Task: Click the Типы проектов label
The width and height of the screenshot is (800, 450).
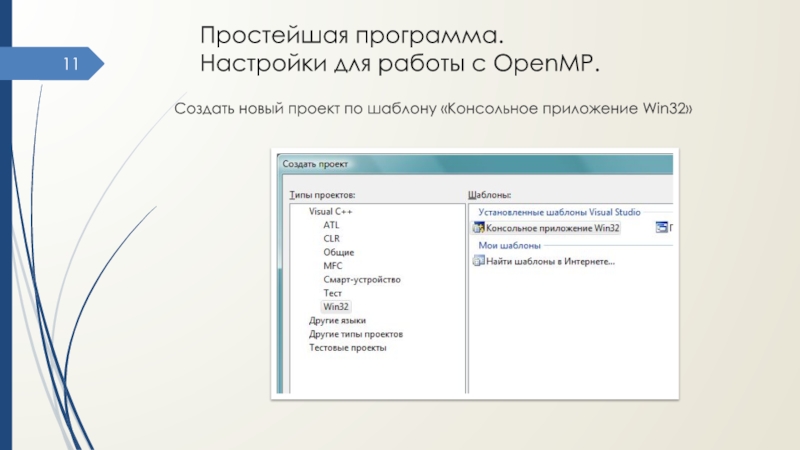Action: tap(322, 195)
